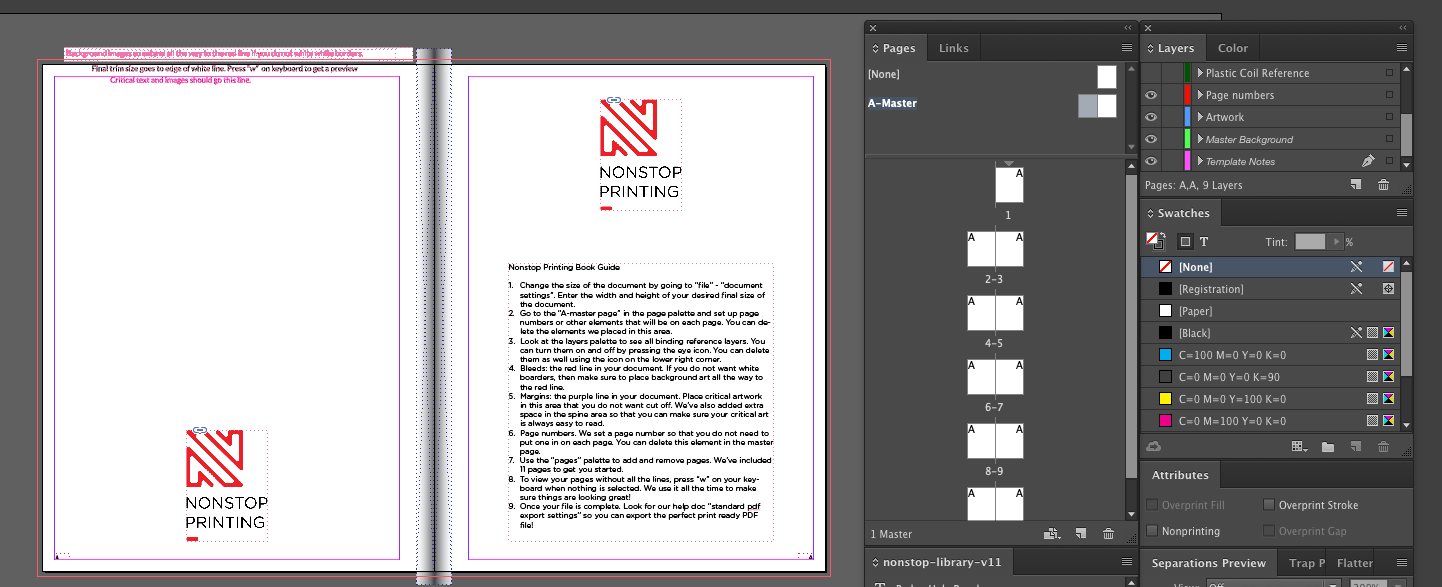This screenshot has width=1442, height=587.
Task: Open the Layers panel menu icon
Action: (1402, 48)
